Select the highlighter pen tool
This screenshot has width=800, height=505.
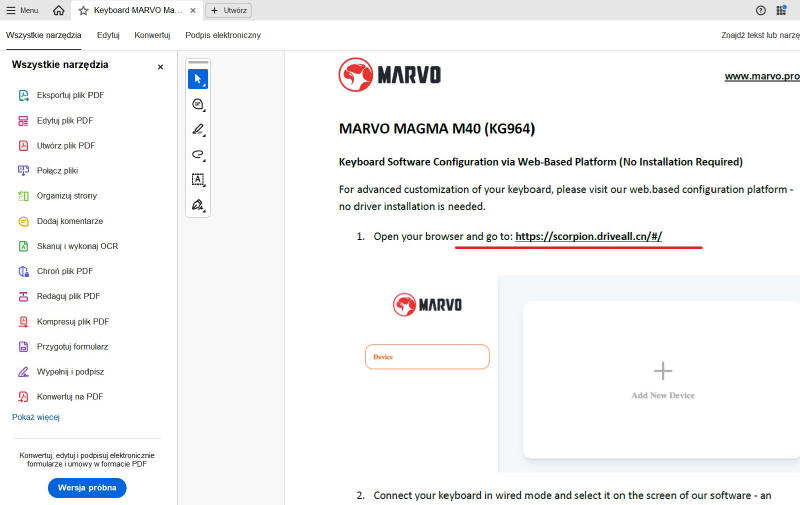[x=198, y=130]
